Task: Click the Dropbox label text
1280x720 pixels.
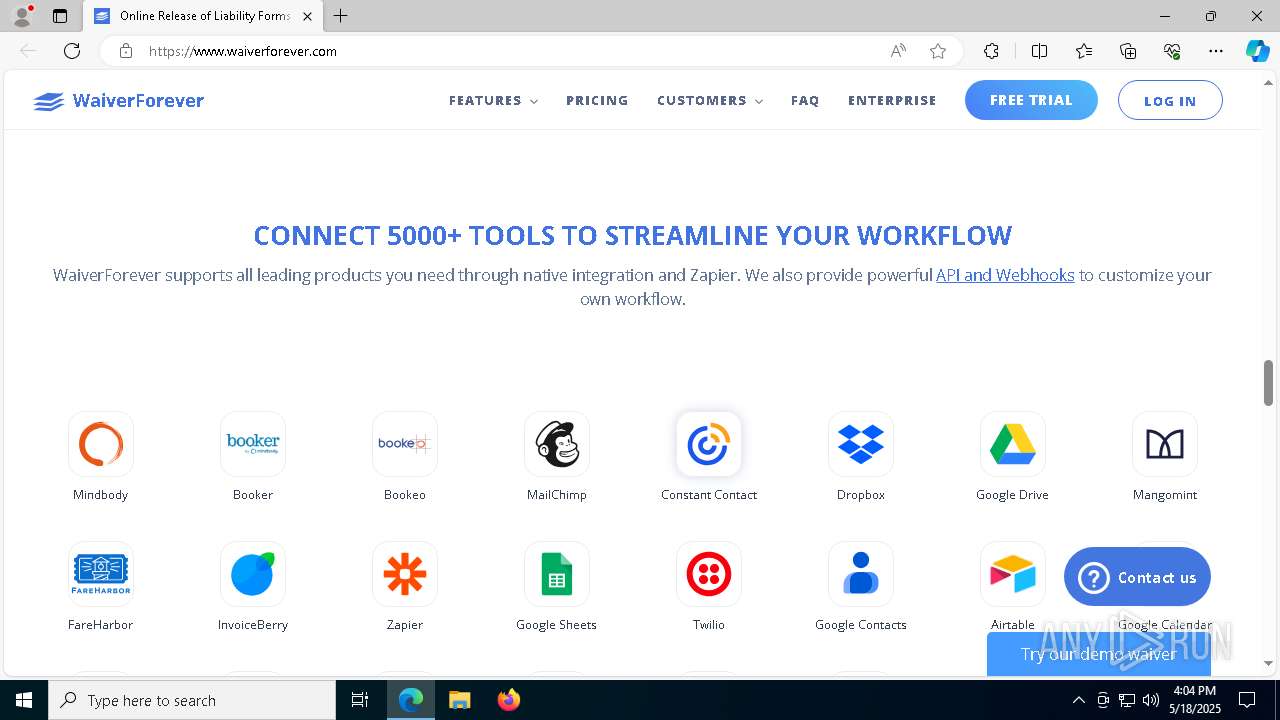Action: click(x=861, y=495)
